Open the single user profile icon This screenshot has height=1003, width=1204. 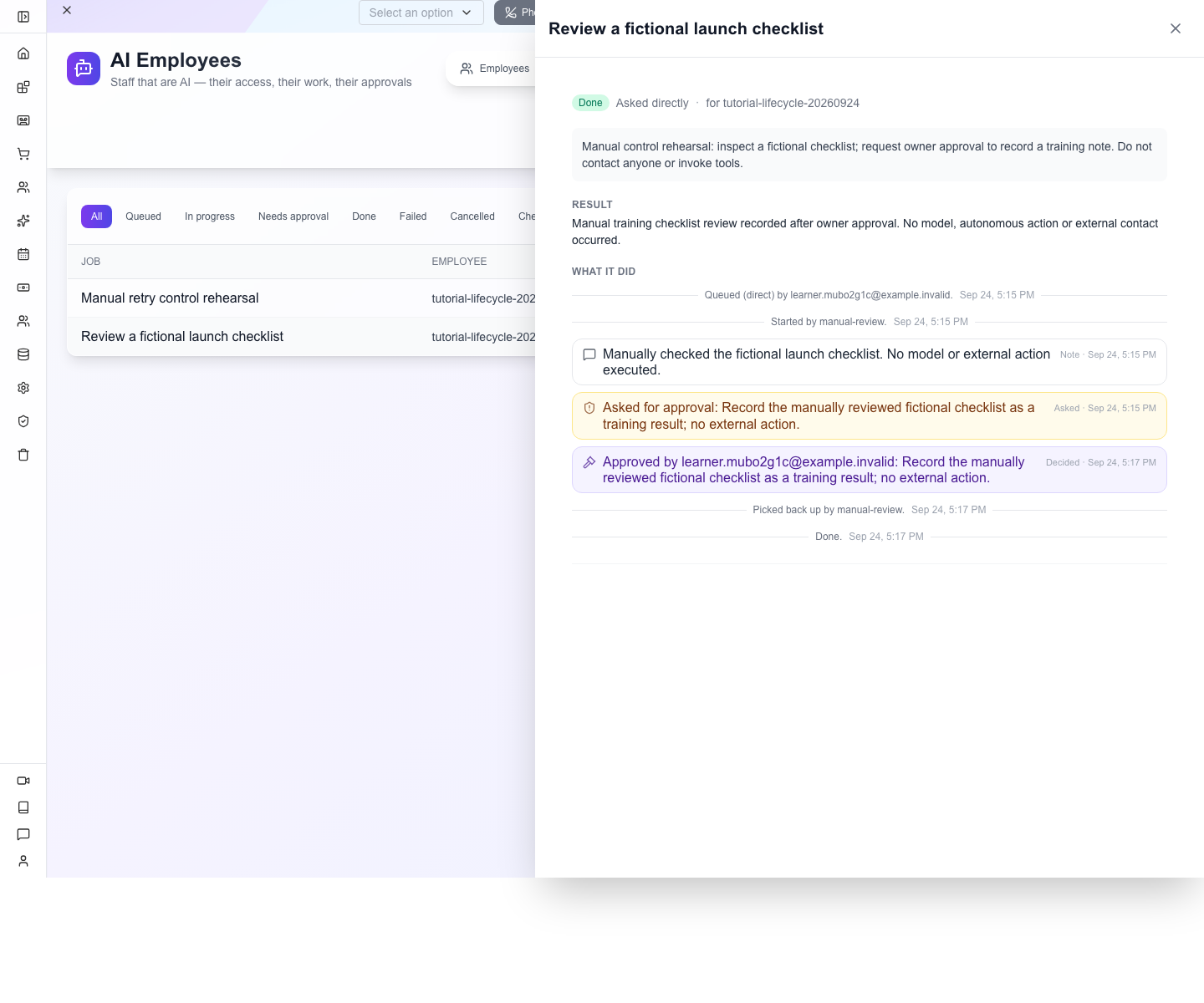coord(23,861)
